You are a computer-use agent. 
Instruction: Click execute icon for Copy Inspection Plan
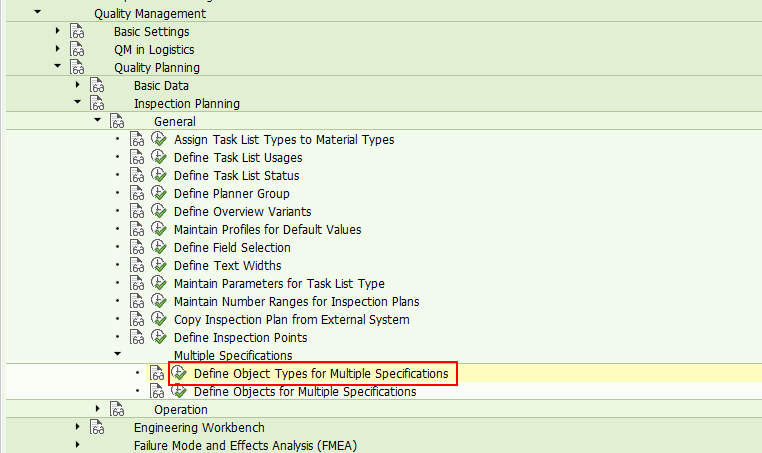point(158,320)
